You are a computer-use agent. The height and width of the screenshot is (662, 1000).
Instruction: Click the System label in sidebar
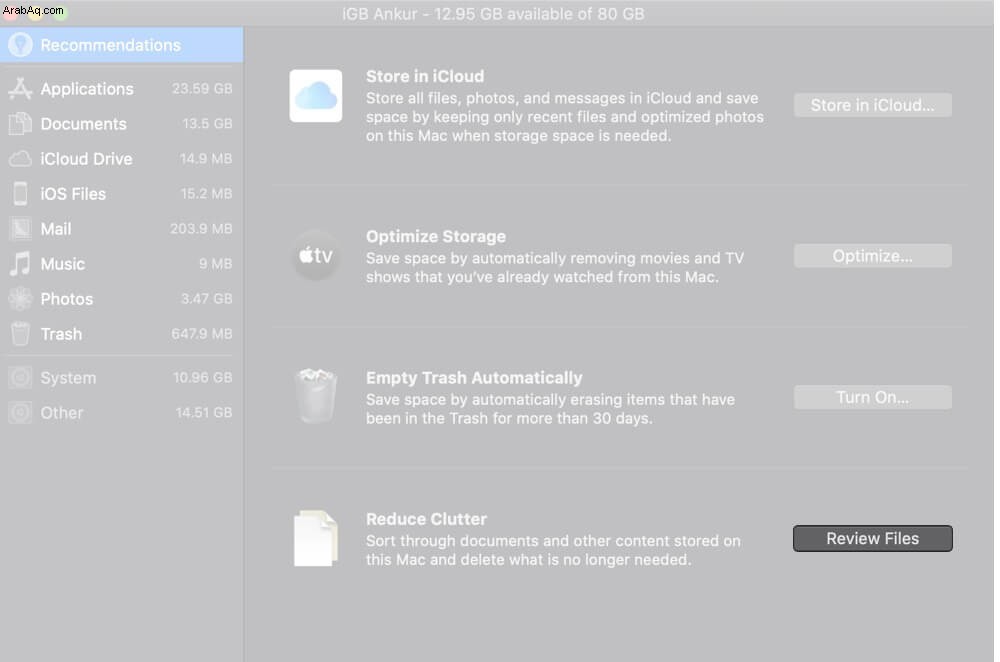[68, 378]
